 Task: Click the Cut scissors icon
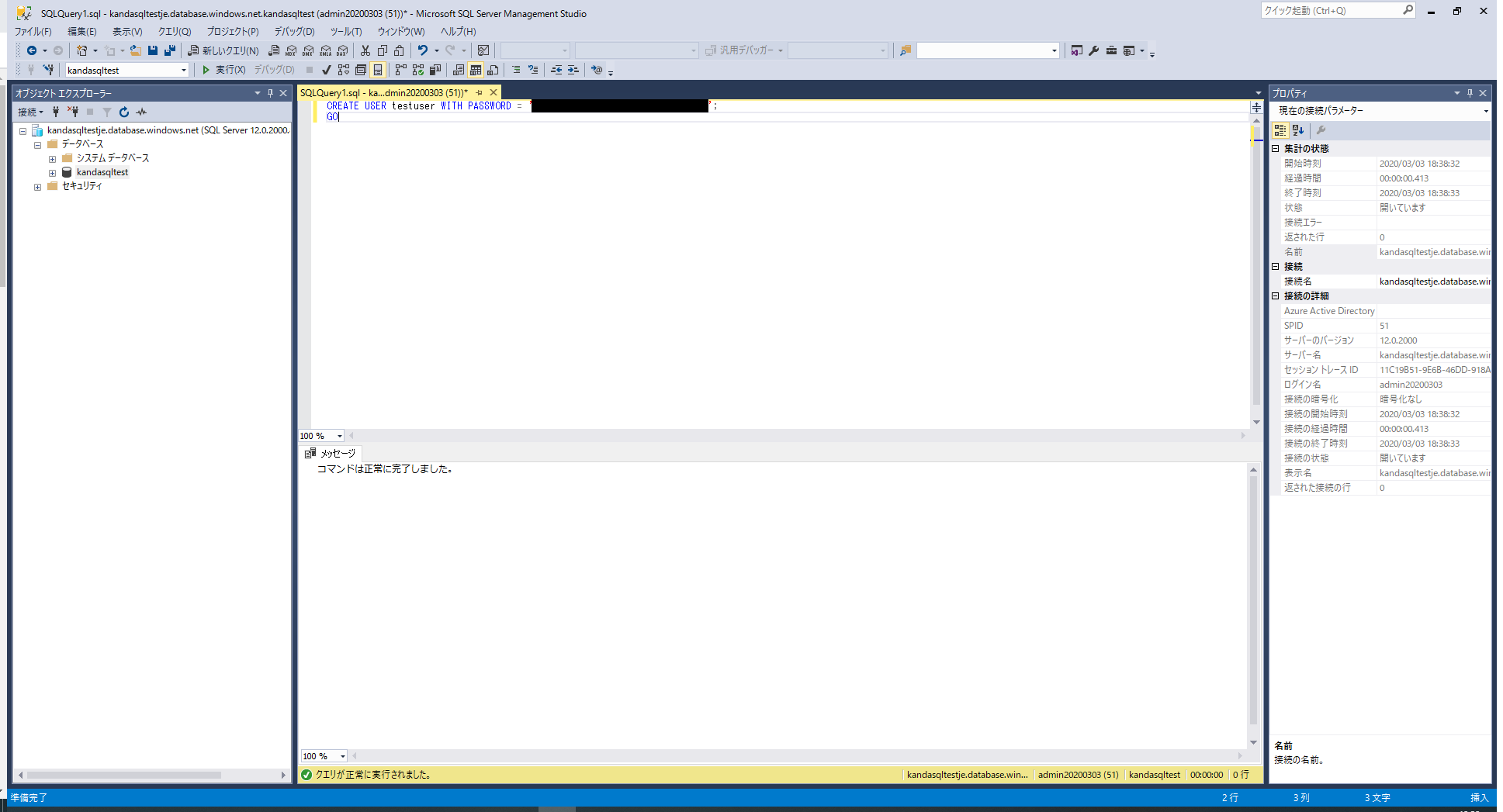[365, 50]
